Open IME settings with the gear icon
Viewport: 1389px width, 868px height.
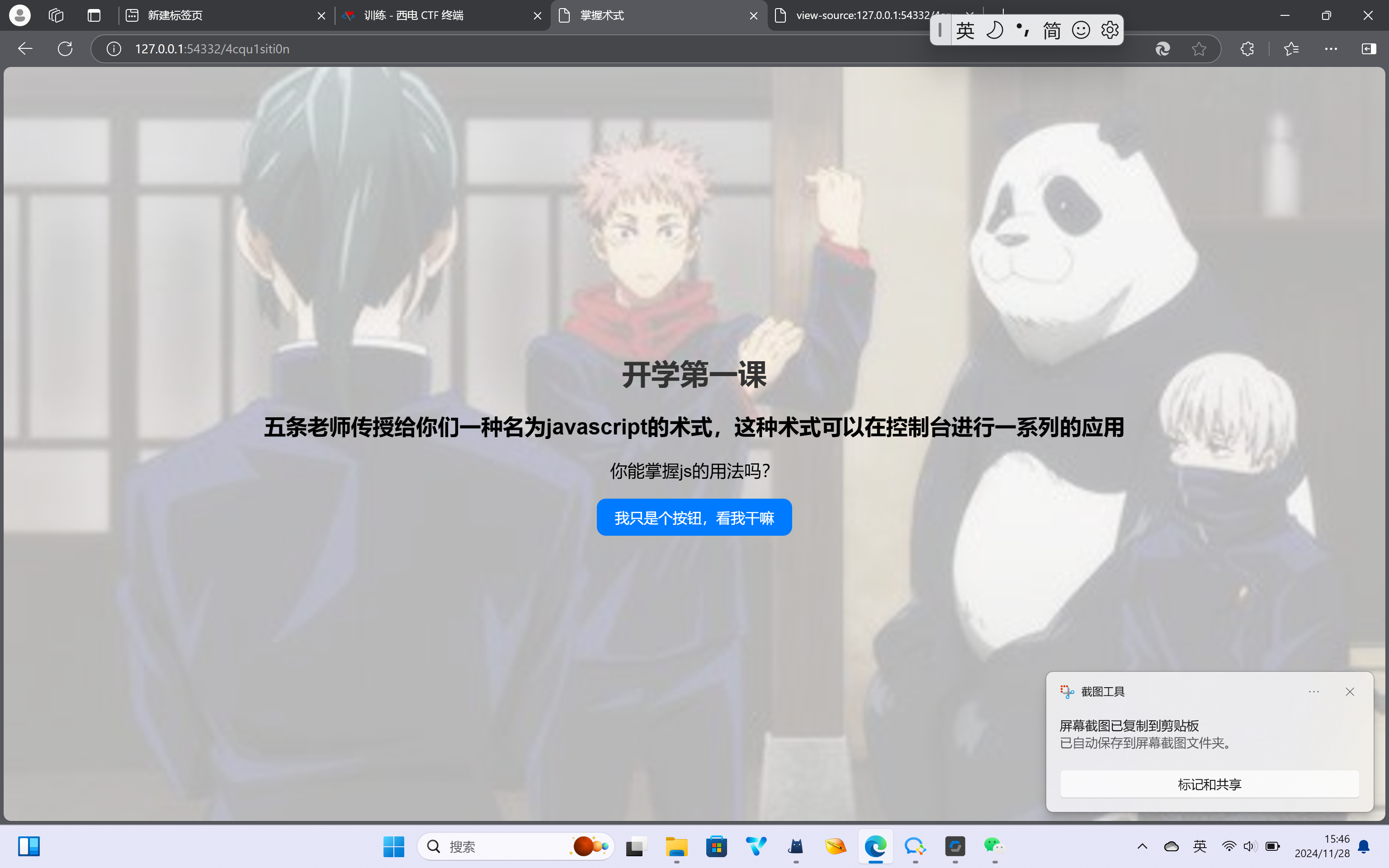[1110, 30]
